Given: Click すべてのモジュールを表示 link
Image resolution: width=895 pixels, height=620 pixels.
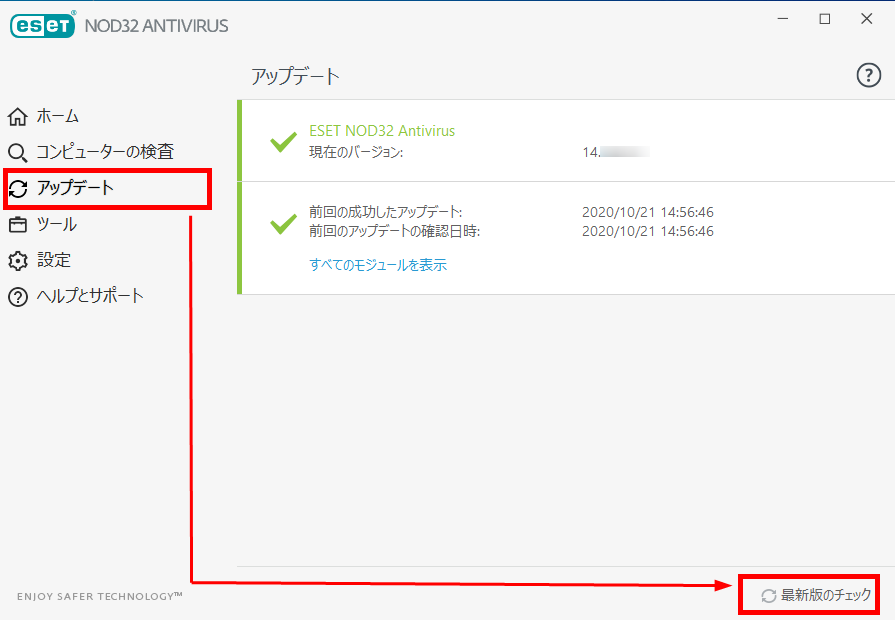Looking at the screenshot, I should point(378,264).
